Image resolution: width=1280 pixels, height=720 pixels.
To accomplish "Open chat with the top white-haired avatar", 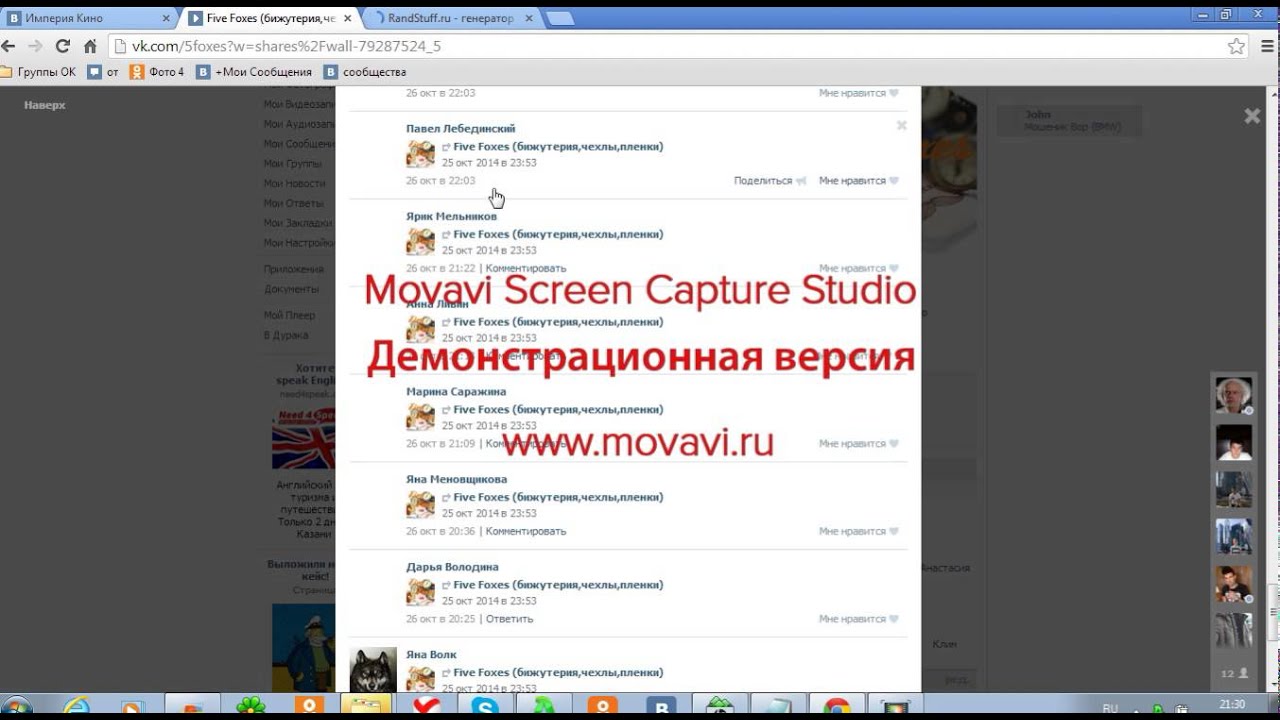I will click(1234, 395).
